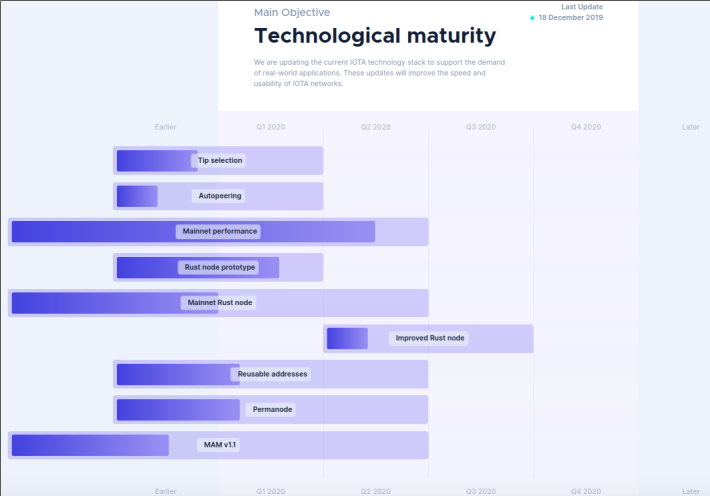Click the Q1 2020 top column header
This screenshot has height=496, width=710.
tap(271, 127)
